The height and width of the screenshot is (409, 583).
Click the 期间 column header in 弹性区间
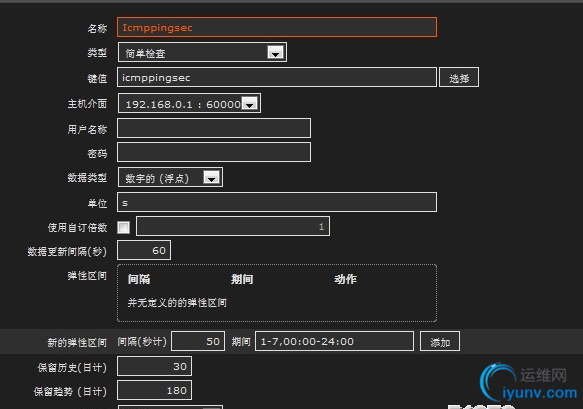coord(242,279)
